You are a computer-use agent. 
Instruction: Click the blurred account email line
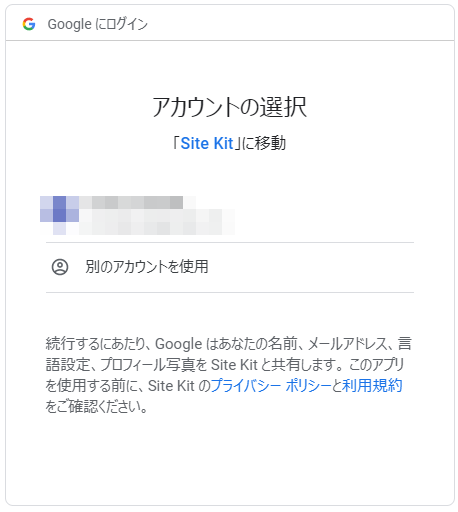[x=157, y=222]
